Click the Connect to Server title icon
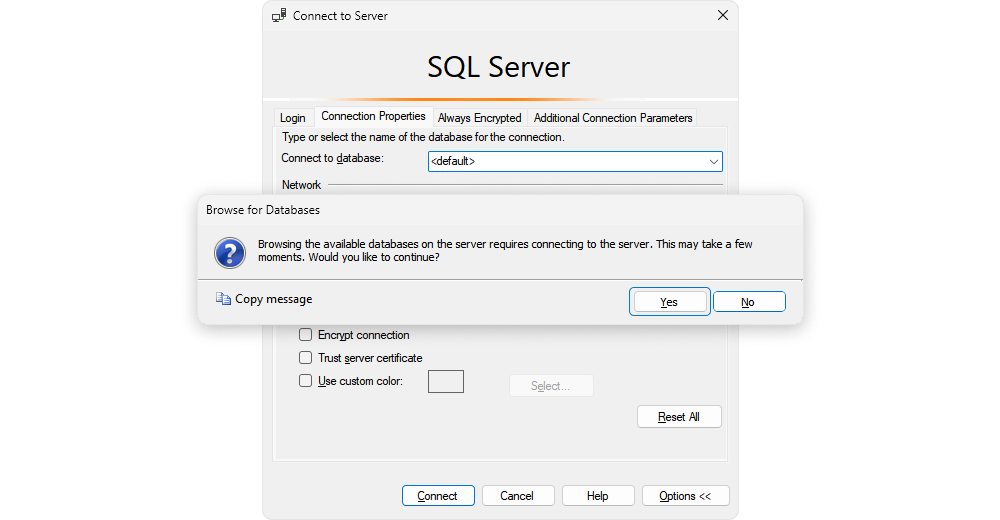Image resolution: width=1000 pixels, height=520 pixels. pos(279,15)
